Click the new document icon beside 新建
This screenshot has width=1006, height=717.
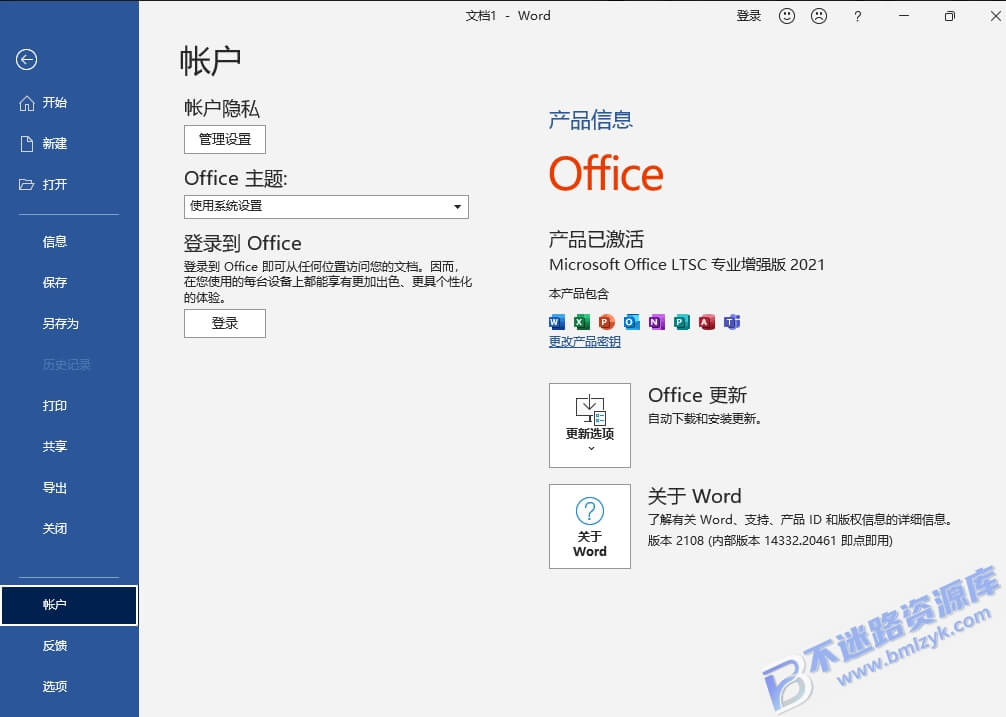[x=27, y=144]
